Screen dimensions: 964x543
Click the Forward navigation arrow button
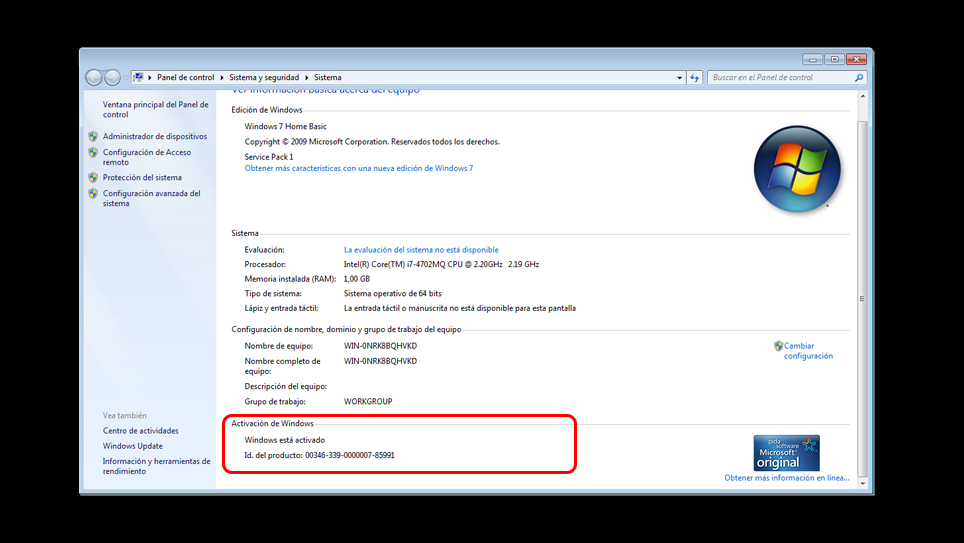tap(113, 77)
